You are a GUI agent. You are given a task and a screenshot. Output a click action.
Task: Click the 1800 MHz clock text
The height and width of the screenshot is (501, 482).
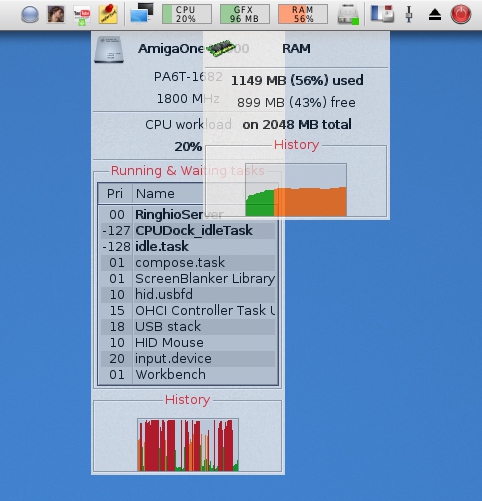tap(188, 99)
